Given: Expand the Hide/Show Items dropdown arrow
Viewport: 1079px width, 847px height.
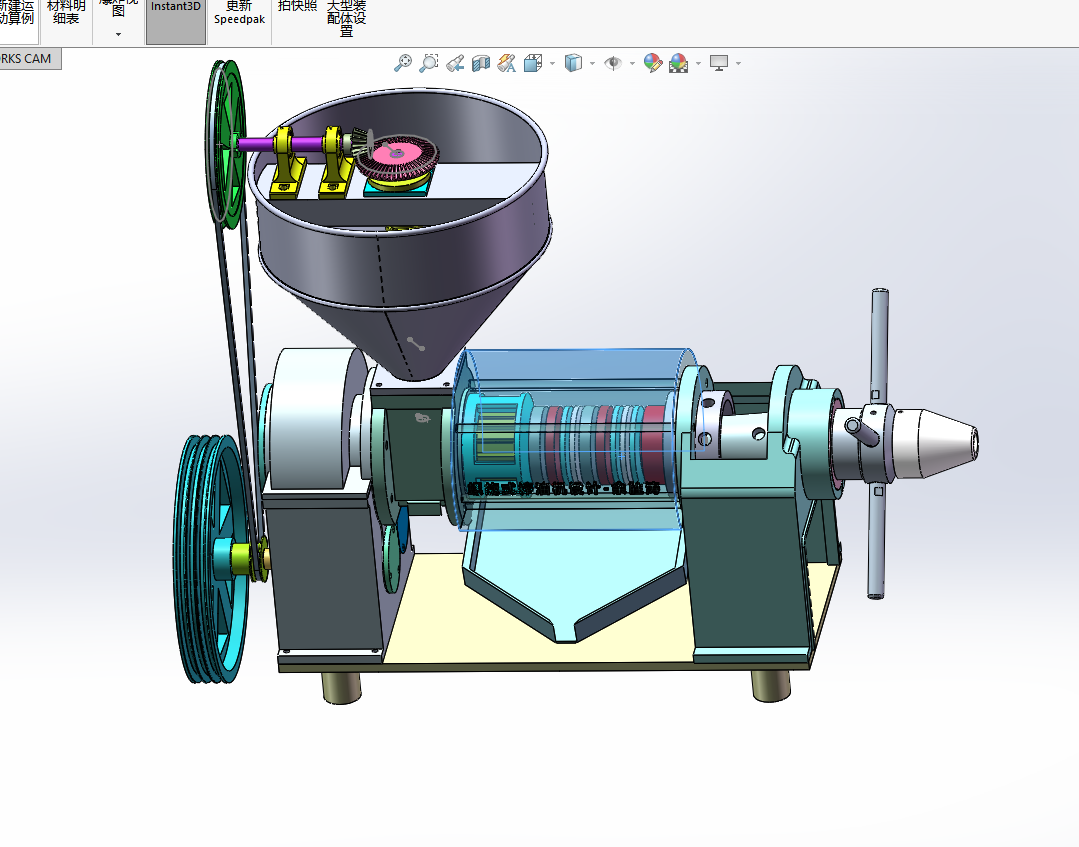Looking at the screenshot, I should 632,63.
